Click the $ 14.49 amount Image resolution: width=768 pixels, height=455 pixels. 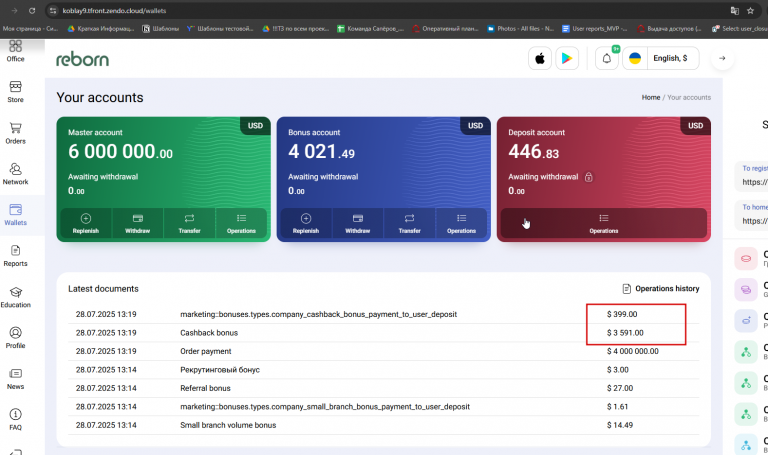click(620, 425)
